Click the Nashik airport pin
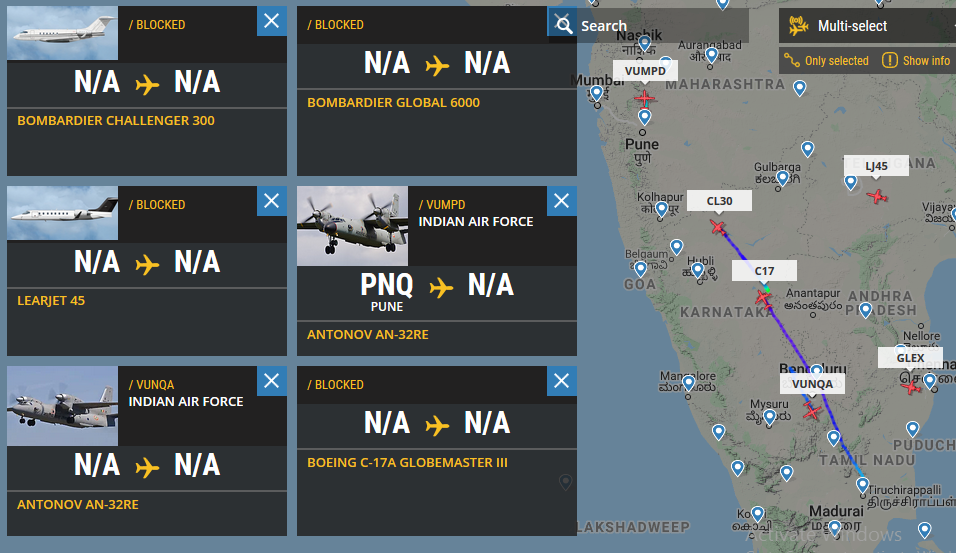Screen dimensions: 956x553 (x=645, y=43)
